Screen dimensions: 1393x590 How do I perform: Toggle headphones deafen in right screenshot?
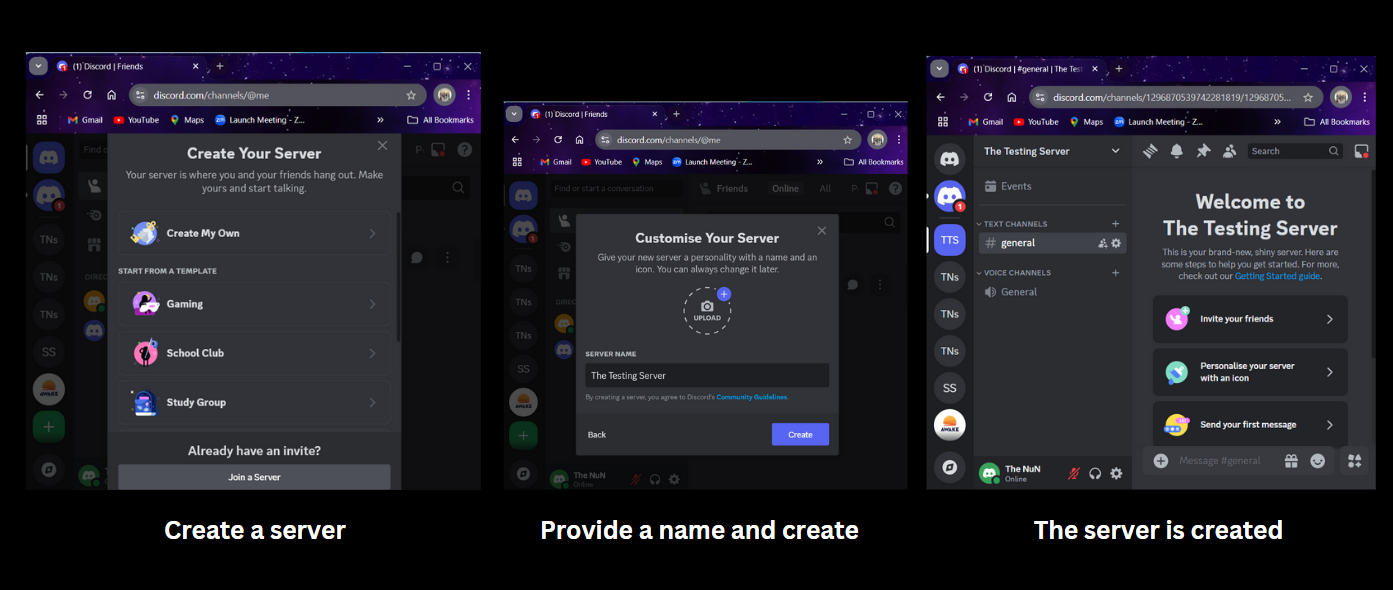pos(1095,473)
